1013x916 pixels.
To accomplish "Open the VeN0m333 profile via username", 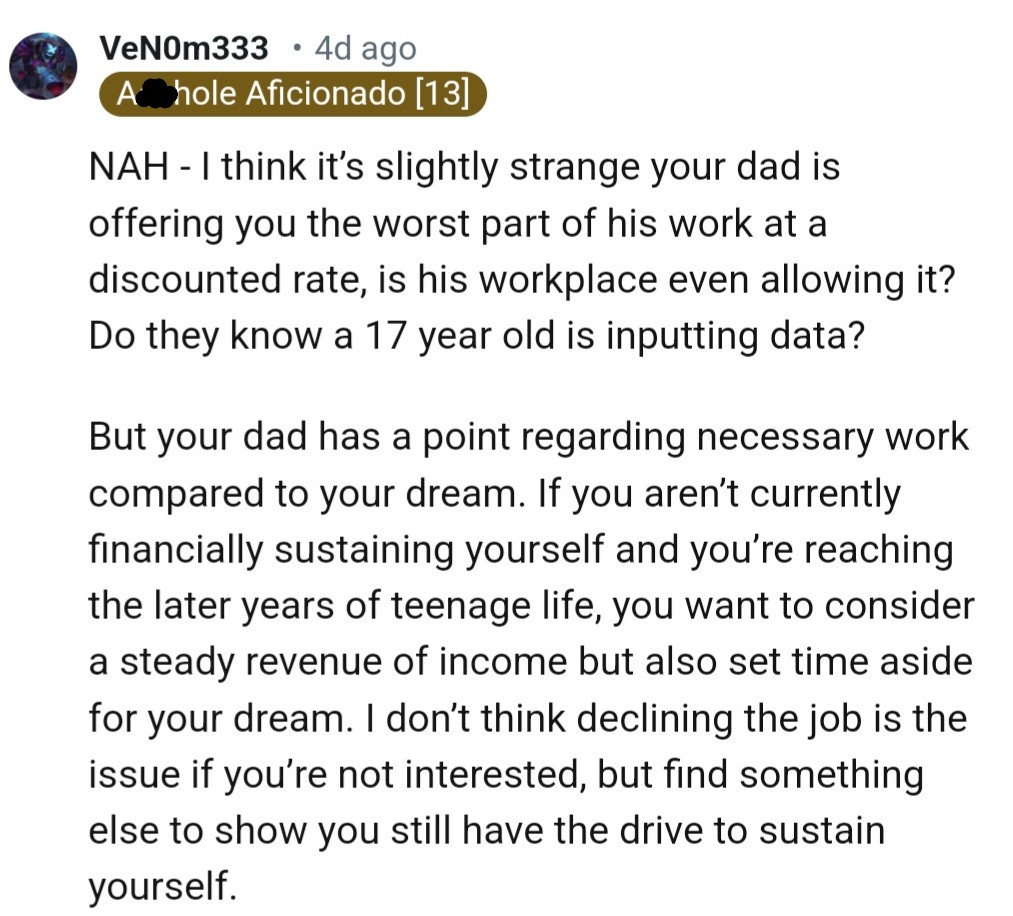I will coord(184,48).
